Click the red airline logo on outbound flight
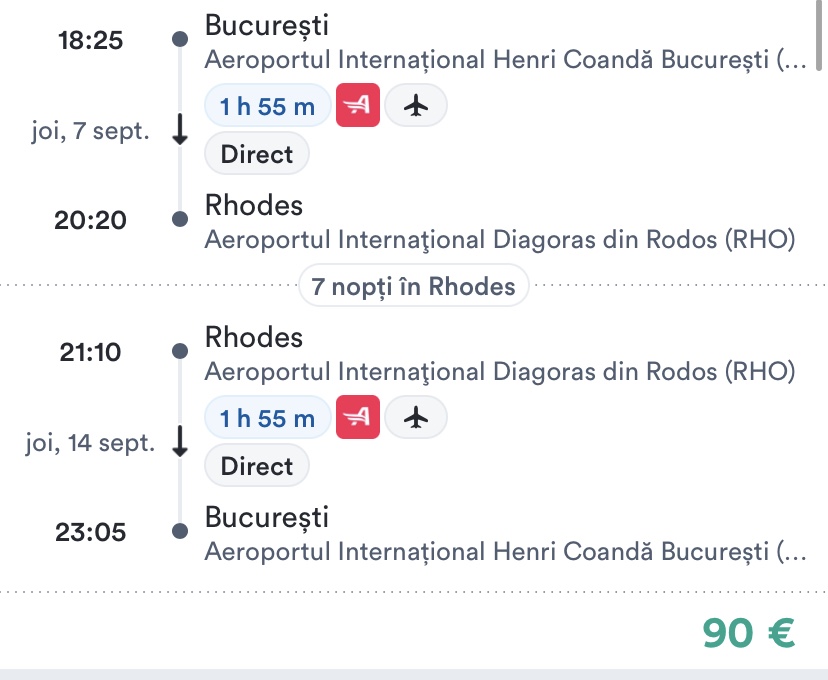Viewport: 828px width, 680px height. click(x=357, y=105)
